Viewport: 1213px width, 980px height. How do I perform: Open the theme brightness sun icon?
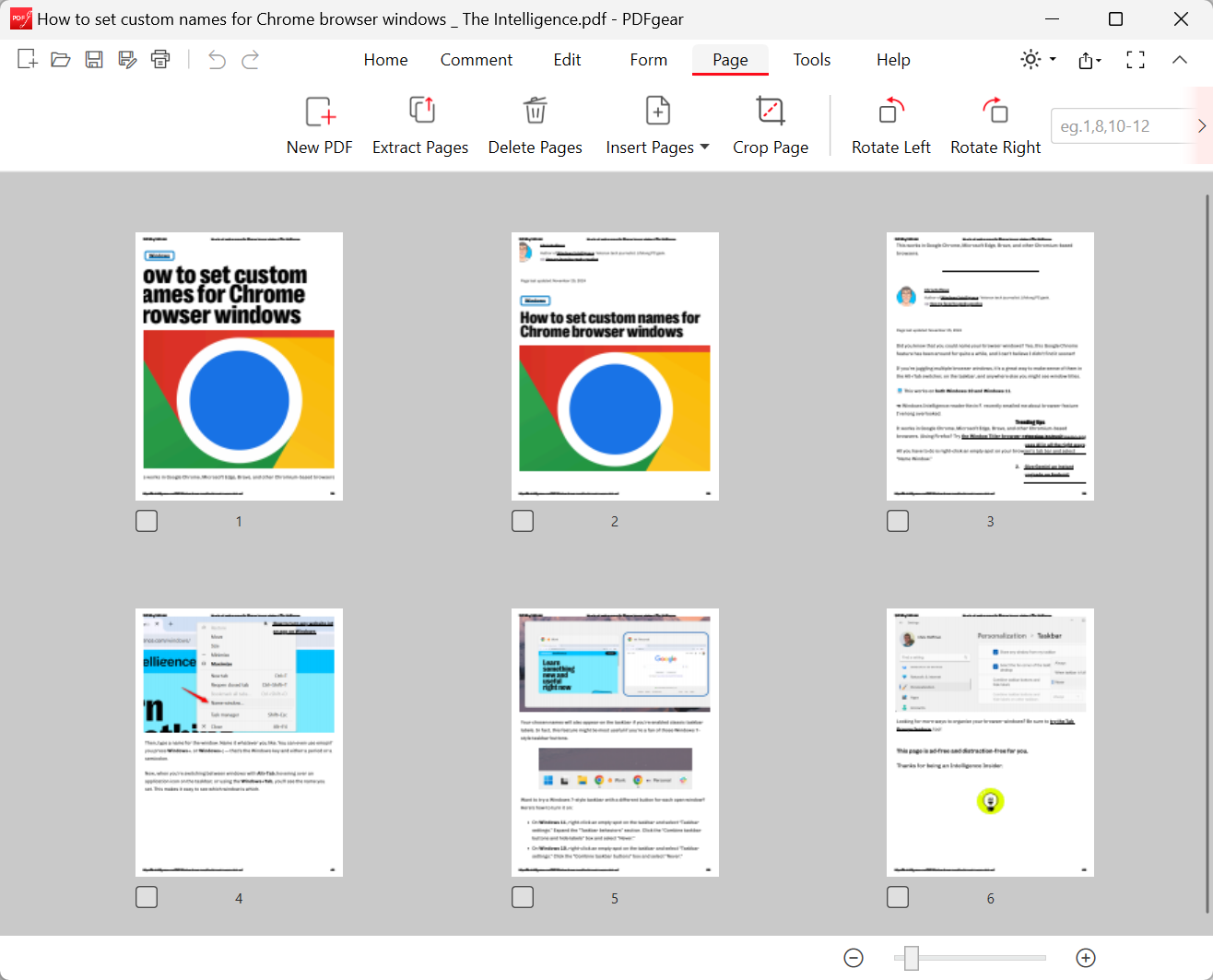click(1030, 59)
